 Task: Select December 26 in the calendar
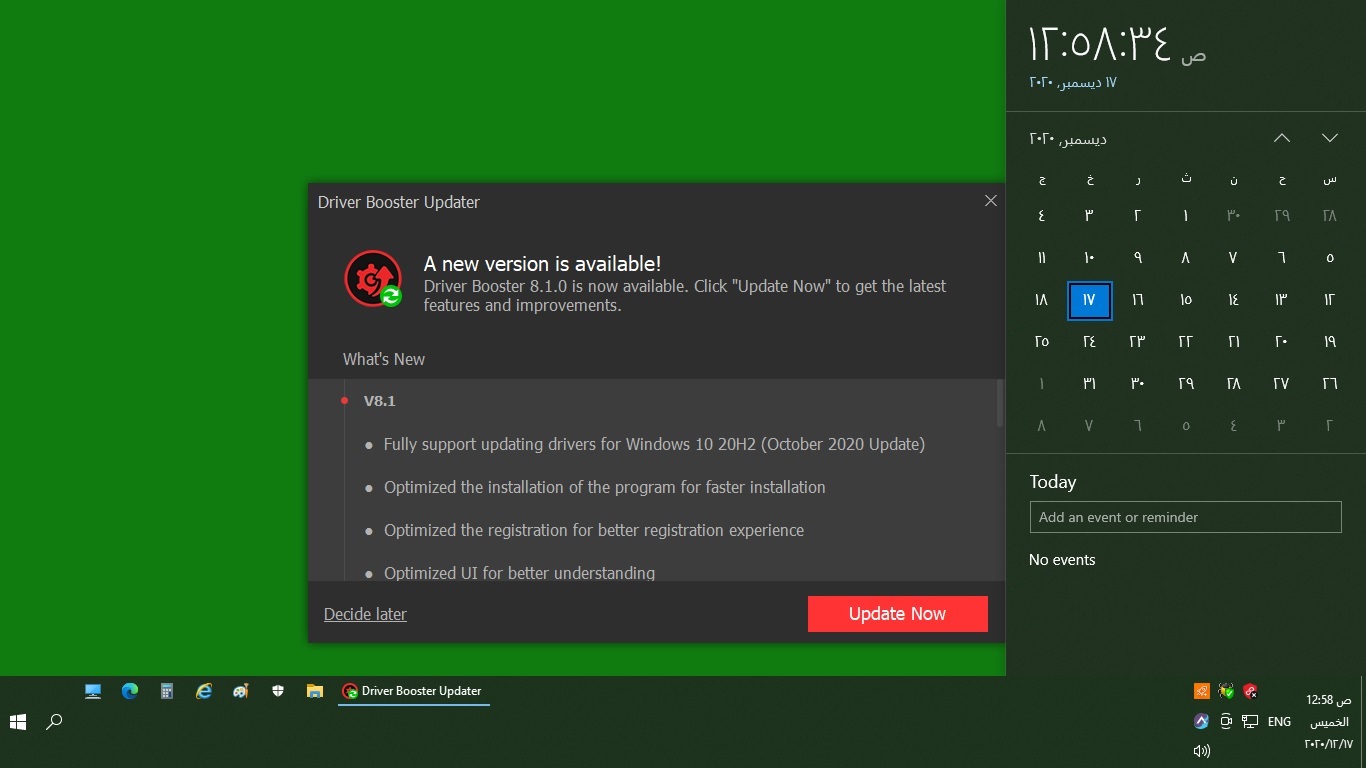[1330, 384]
